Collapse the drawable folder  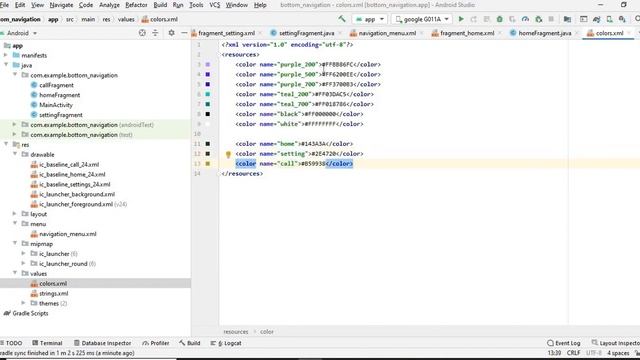click(15, 154)
